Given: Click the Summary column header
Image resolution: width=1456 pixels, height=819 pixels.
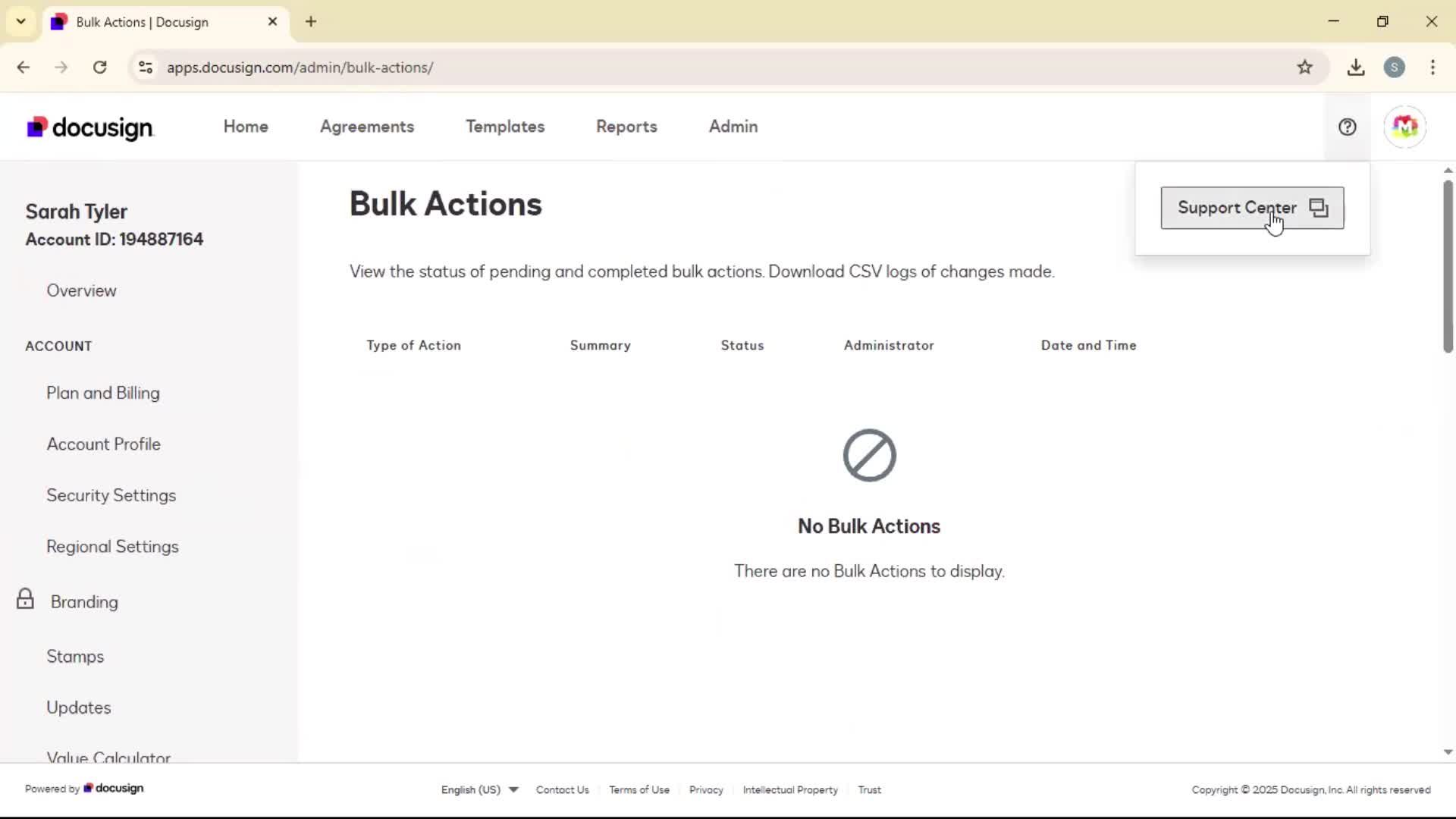Looking at the screenshot, I should point(600,345).
